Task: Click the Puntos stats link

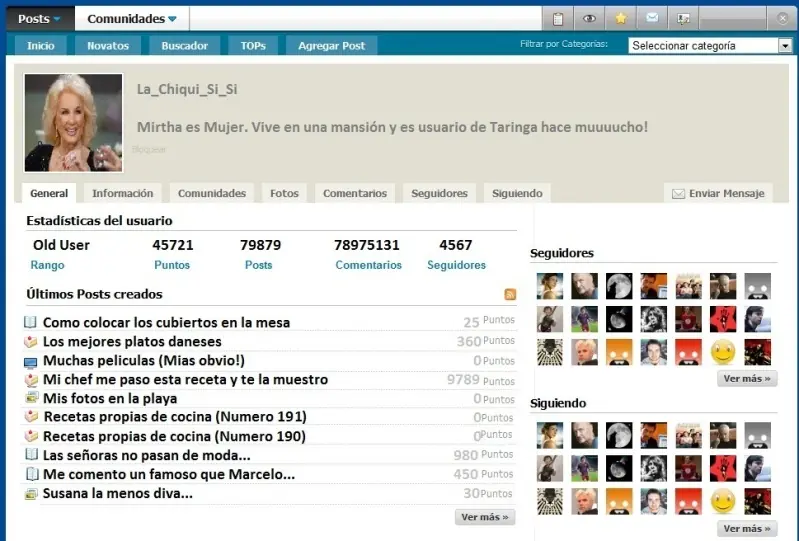Action: pos(172,265)
